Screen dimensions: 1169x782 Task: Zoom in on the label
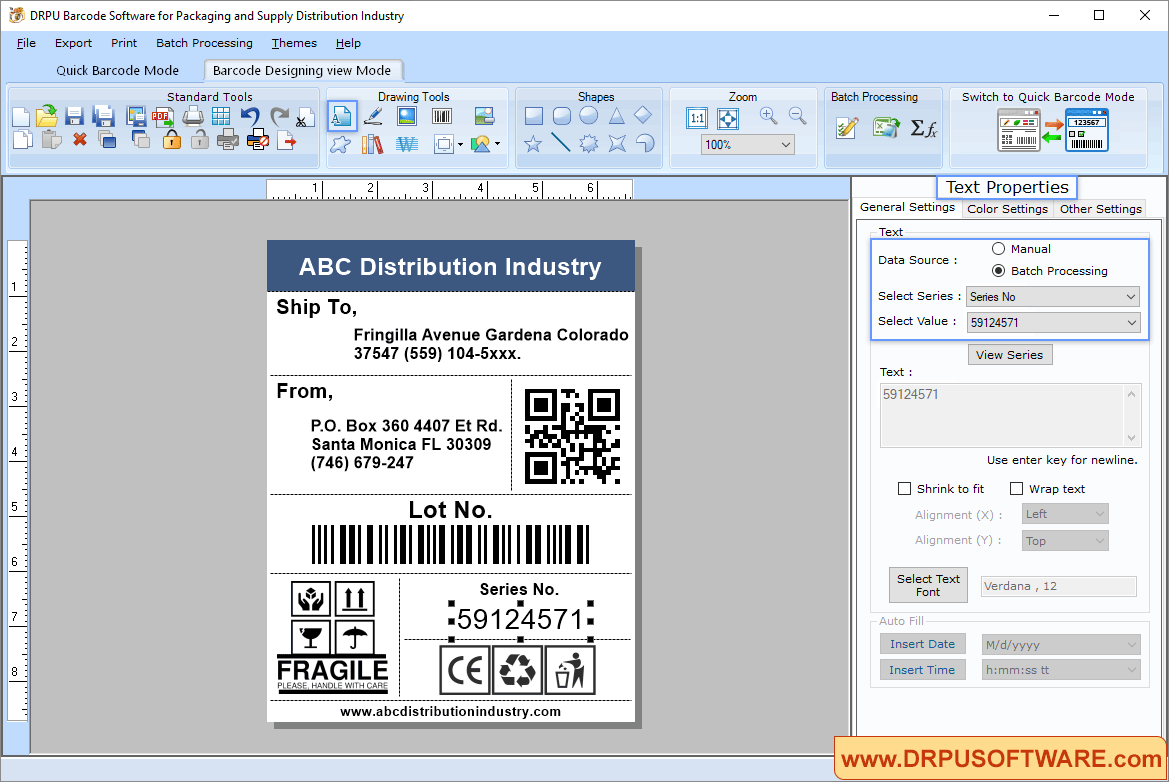click(x=768, y=116)
